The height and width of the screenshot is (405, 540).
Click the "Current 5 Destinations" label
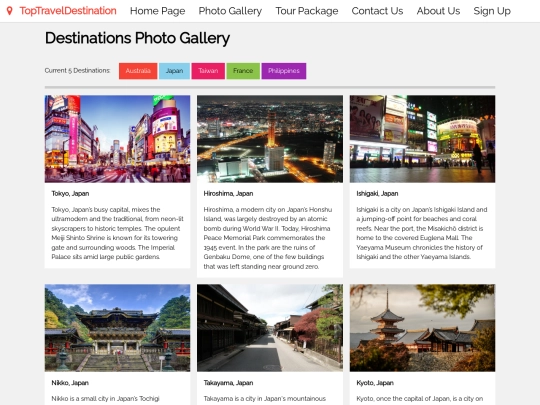pos(77,71)
